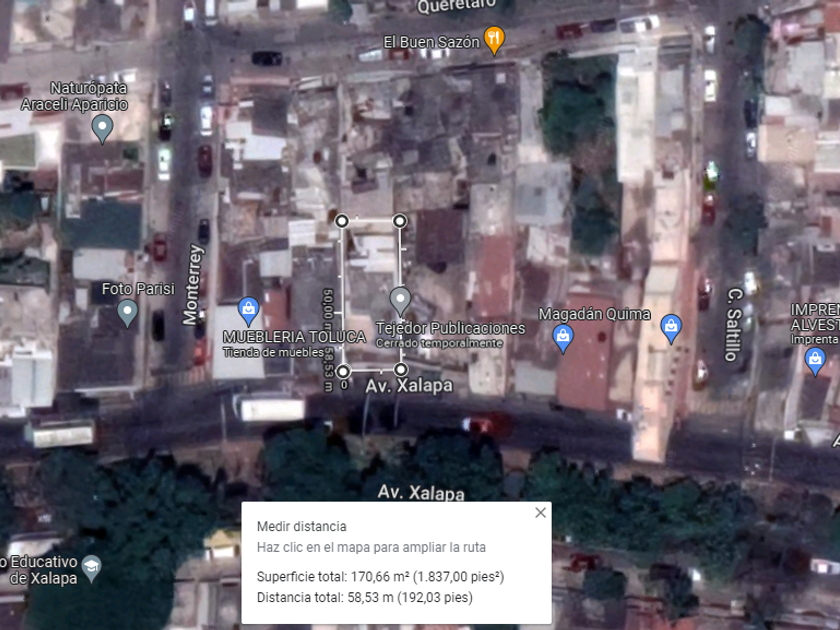Click the Magadán Quima place label

(594, 314)
